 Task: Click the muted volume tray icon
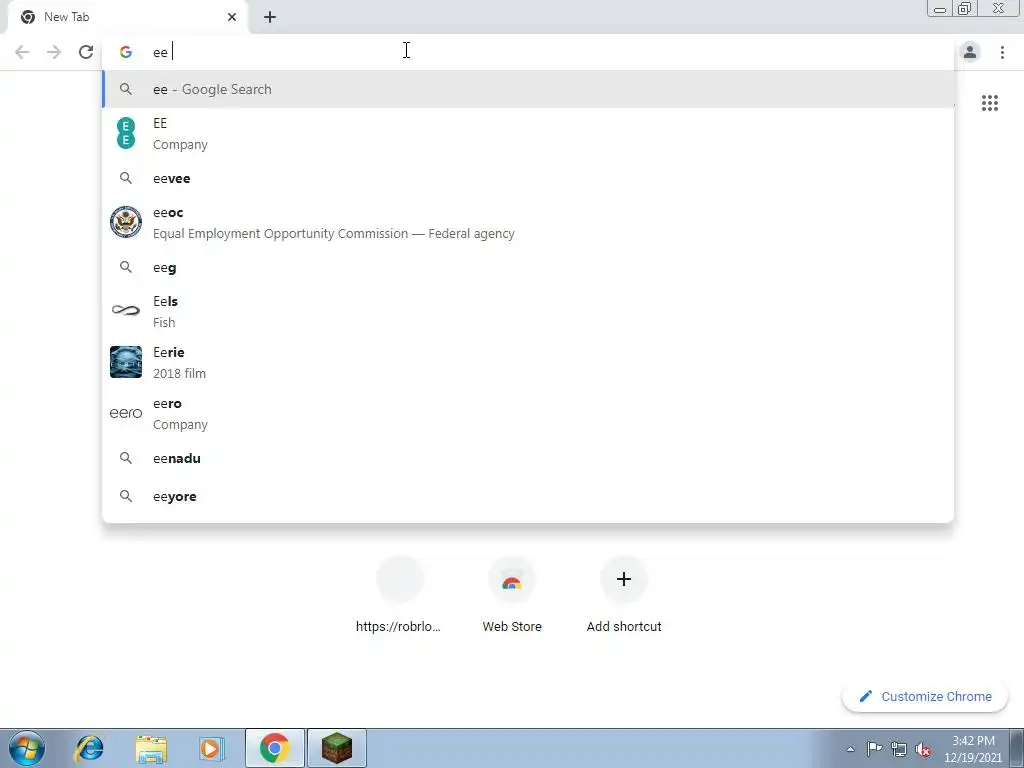pos(923,749)
